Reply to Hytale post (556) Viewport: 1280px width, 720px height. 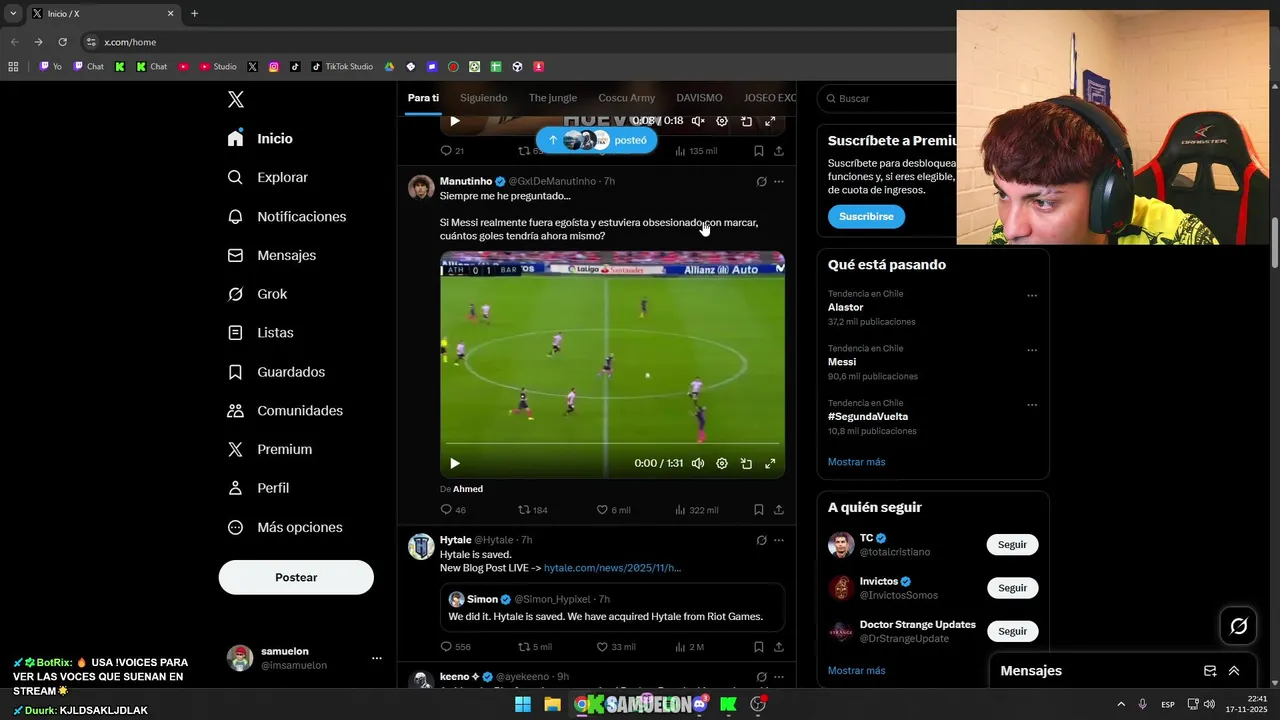point(455,647)
